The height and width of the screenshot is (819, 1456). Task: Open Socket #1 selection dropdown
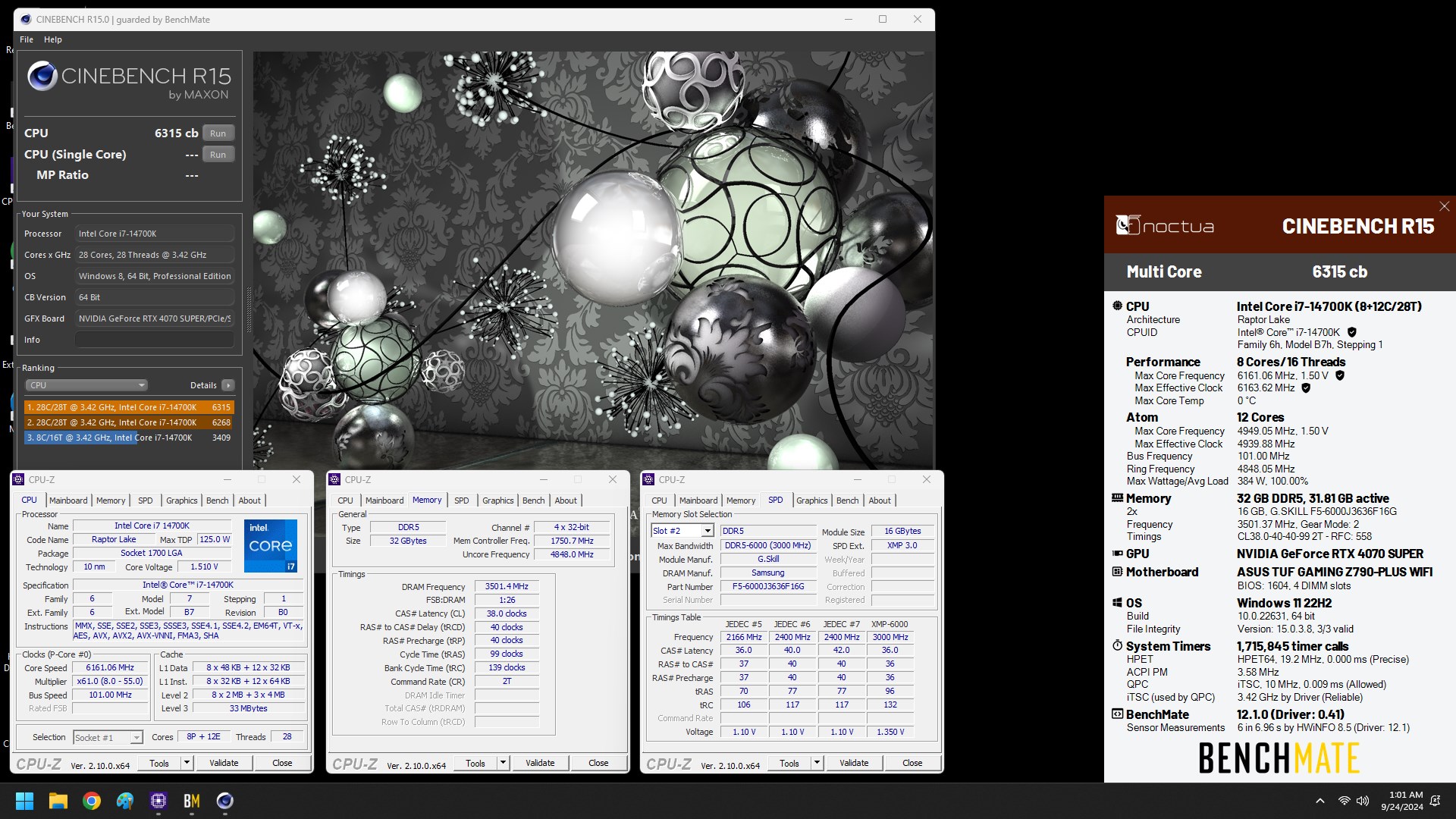click(x=108, y=737)
